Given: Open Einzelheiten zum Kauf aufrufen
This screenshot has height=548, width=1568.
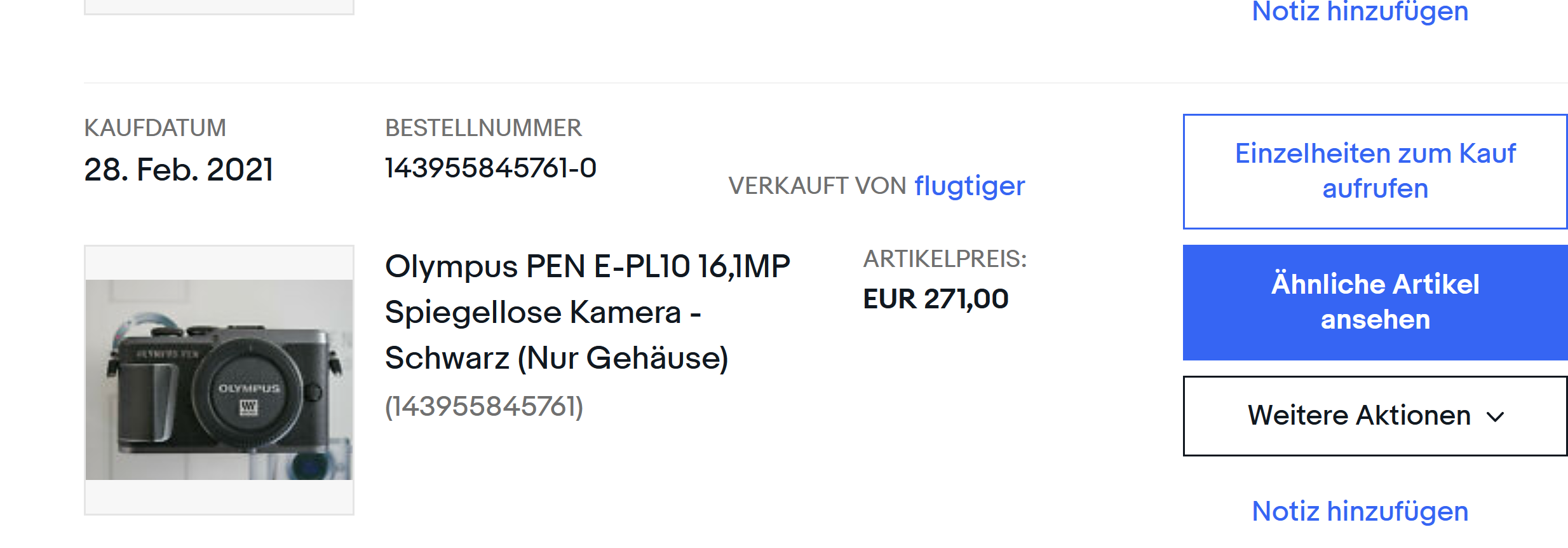Looking at the screenshot, I should point(1375,172).
